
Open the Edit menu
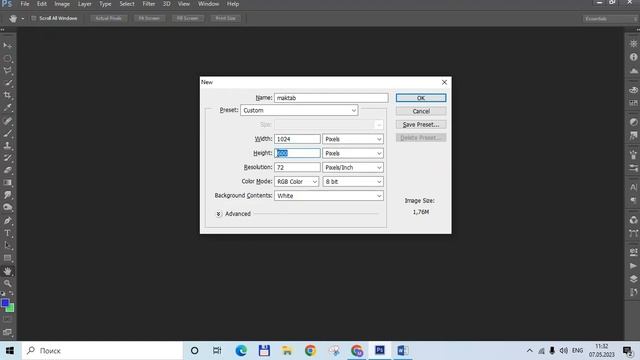42,4
